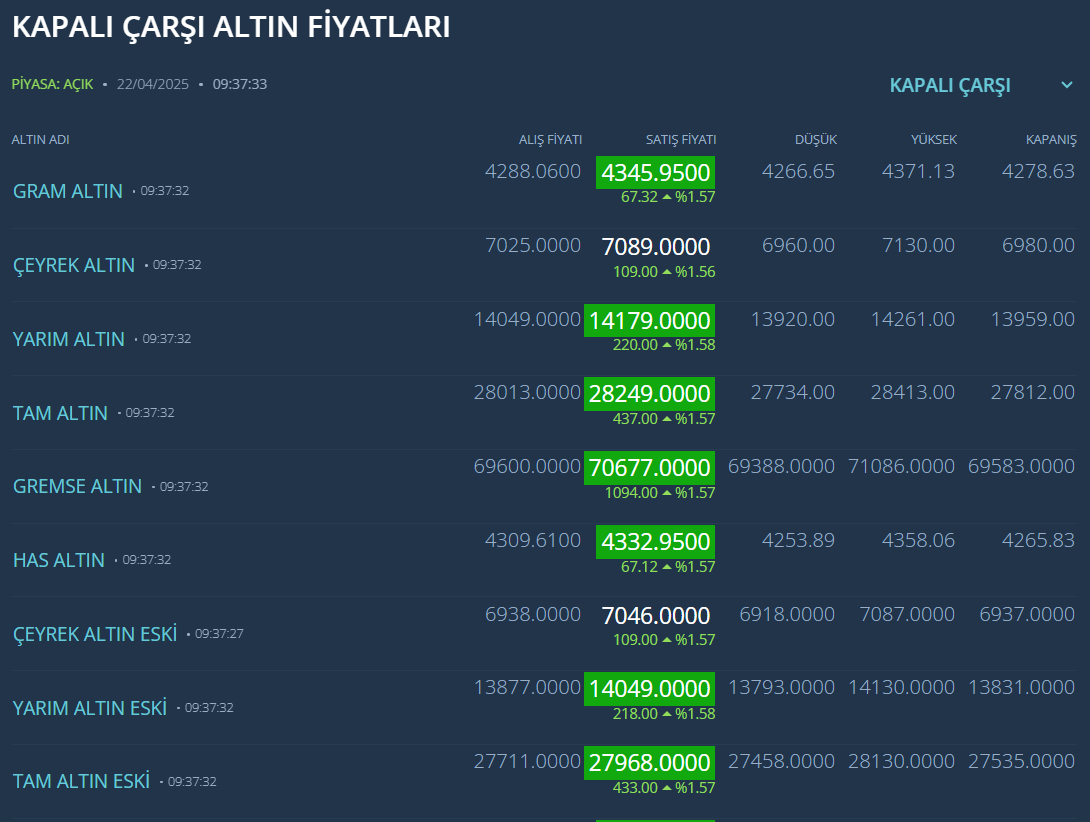Click the green GREMSE ALTIN 70677.0000 price

click(x=649, y=467)
